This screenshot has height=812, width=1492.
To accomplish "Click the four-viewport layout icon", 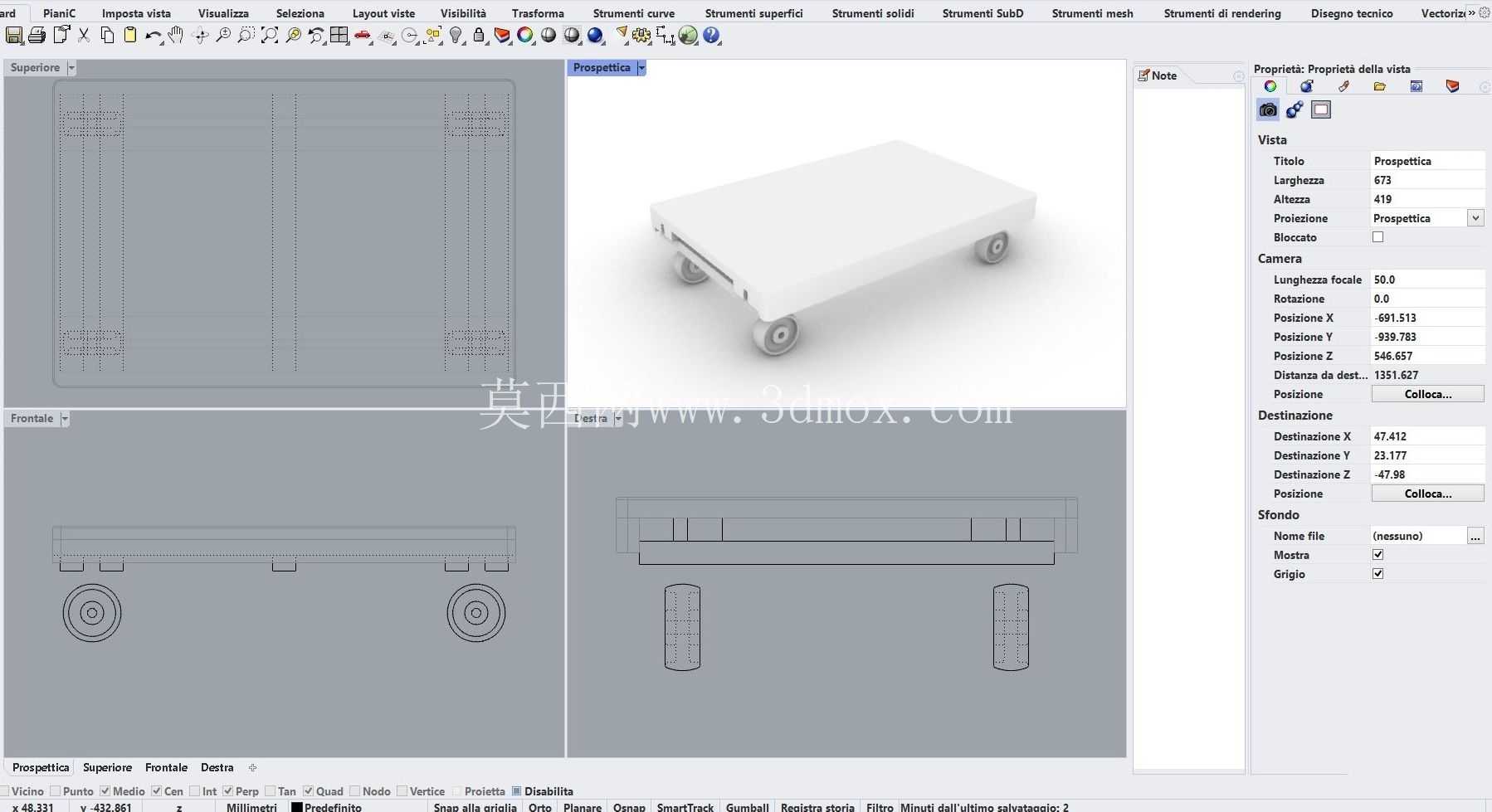I will [x=339, y=35].
